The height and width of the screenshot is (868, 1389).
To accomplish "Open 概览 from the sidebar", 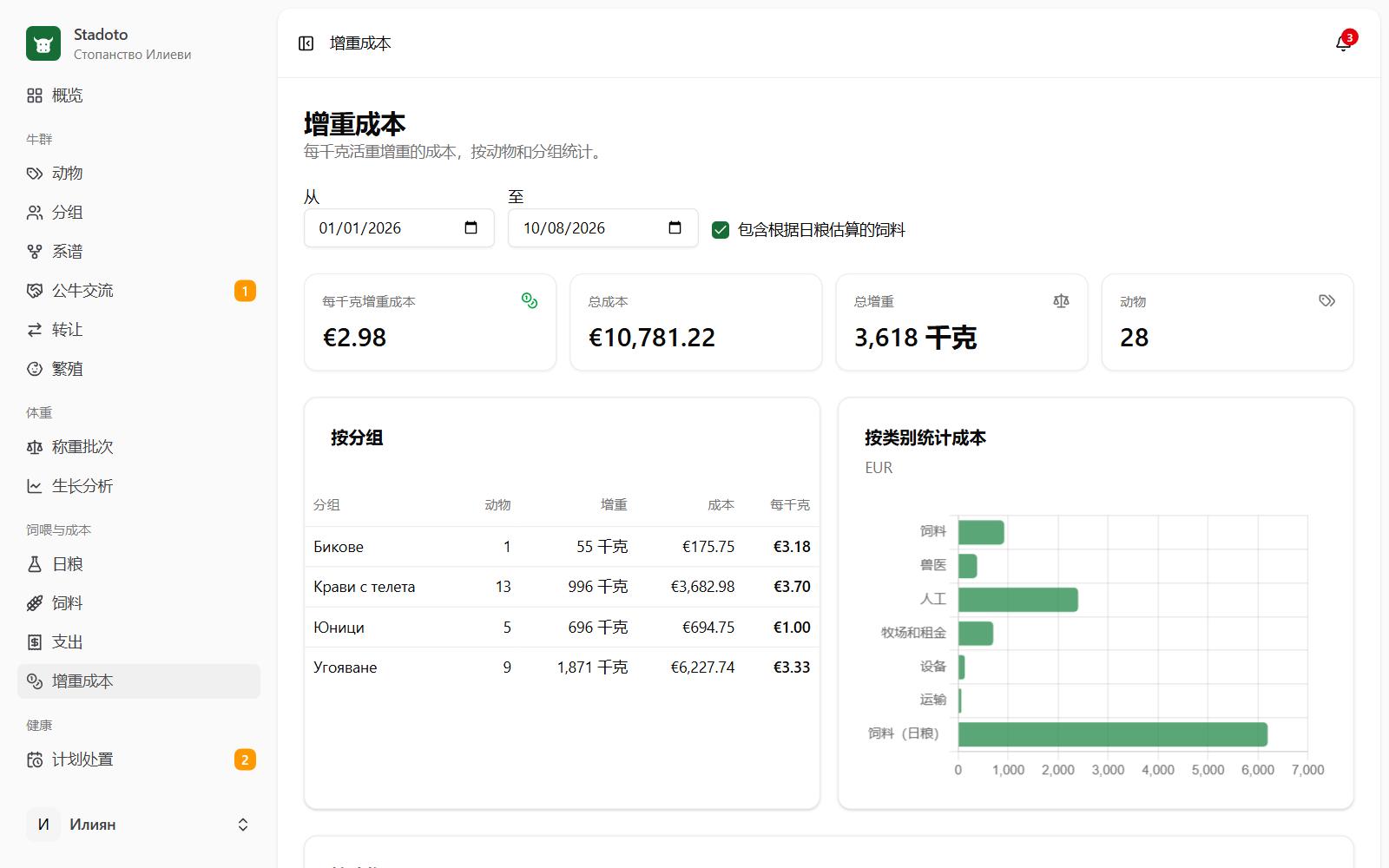I will (139, 95).
